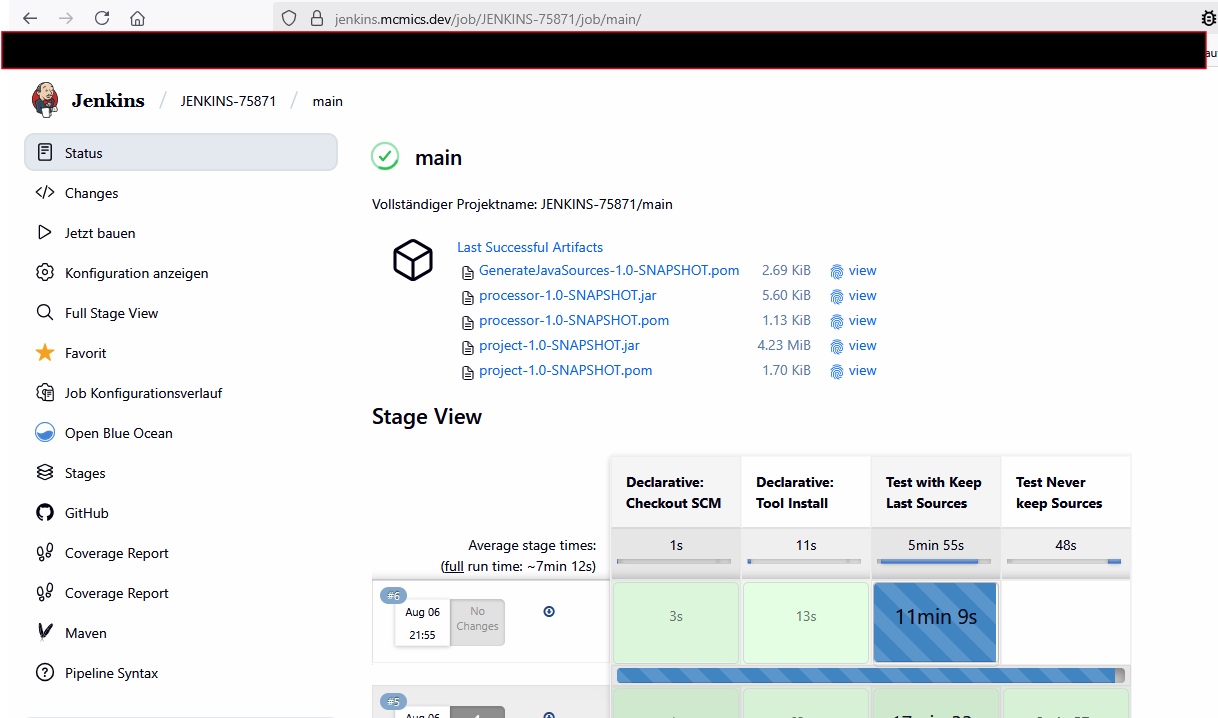Click the play icon beside Jetzt bauen

point(44,233)
